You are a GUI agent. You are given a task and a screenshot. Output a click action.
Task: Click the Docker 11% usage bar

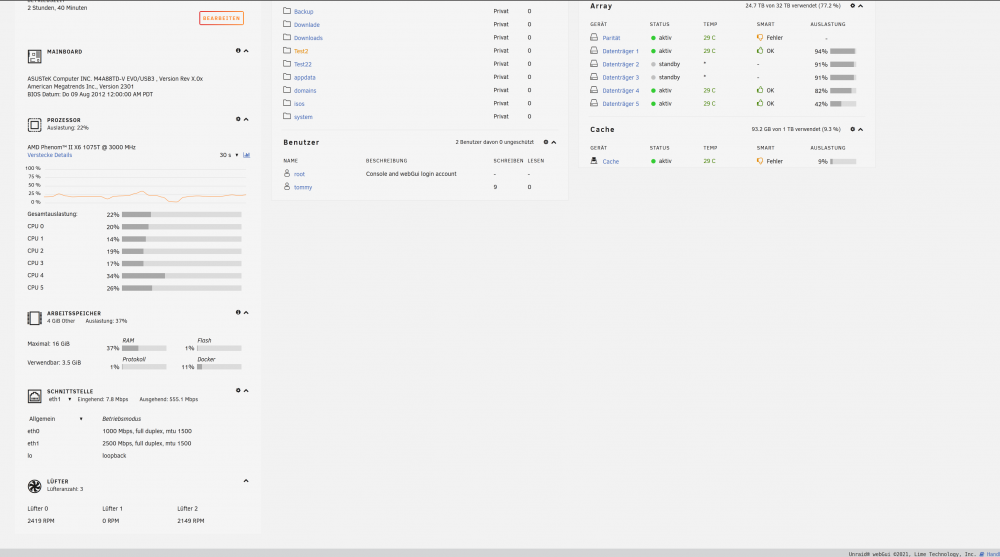219,367
